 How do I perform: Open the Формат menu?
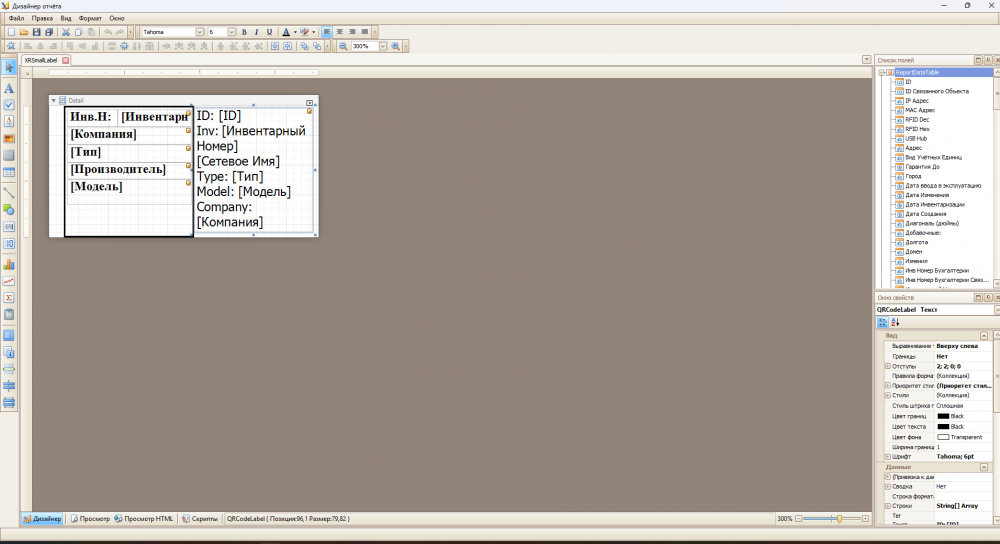(90, 18)
